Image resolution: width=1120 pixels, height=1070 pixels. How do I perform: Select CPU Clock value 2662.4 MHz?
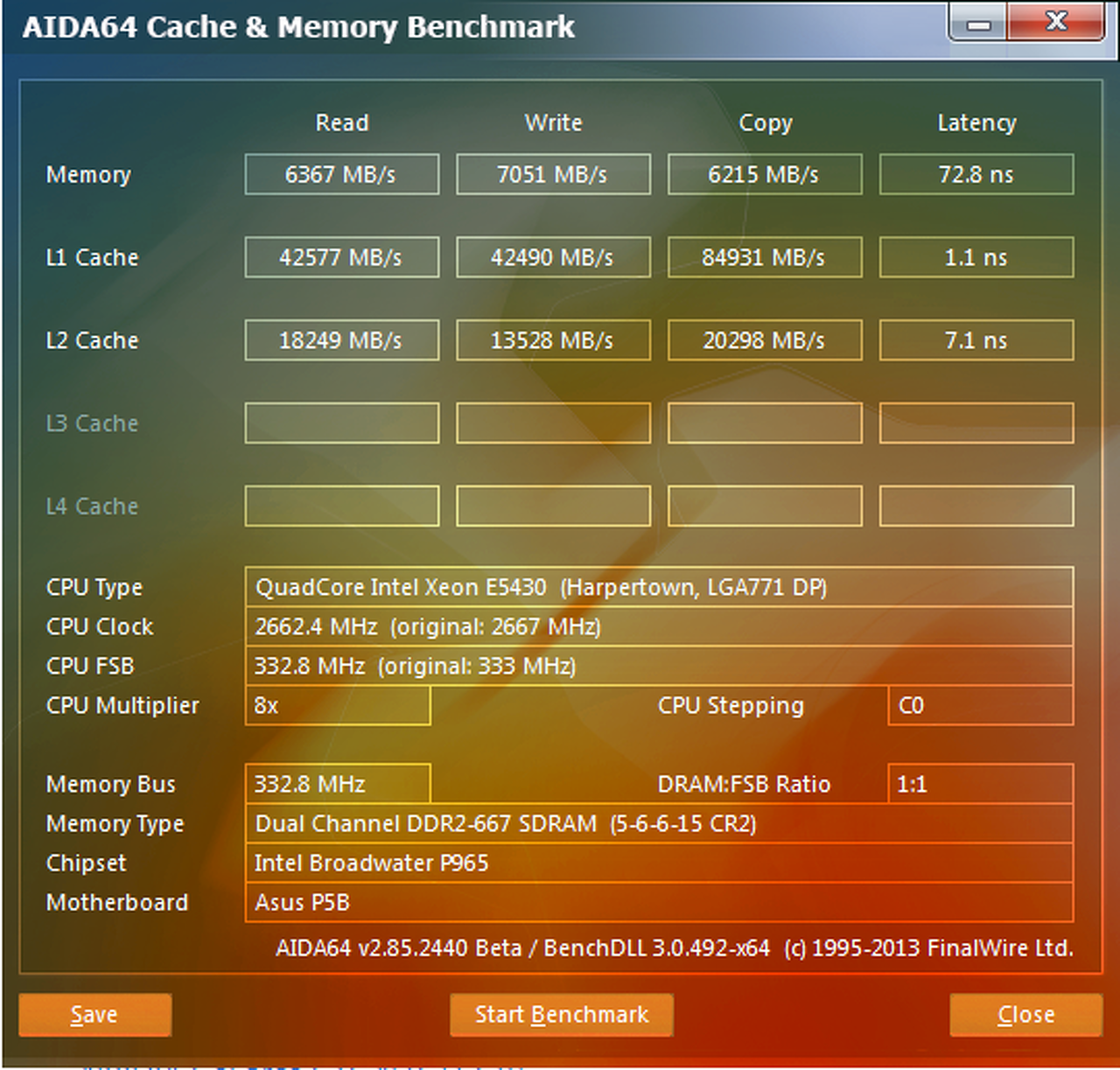[x=659, y=626]
